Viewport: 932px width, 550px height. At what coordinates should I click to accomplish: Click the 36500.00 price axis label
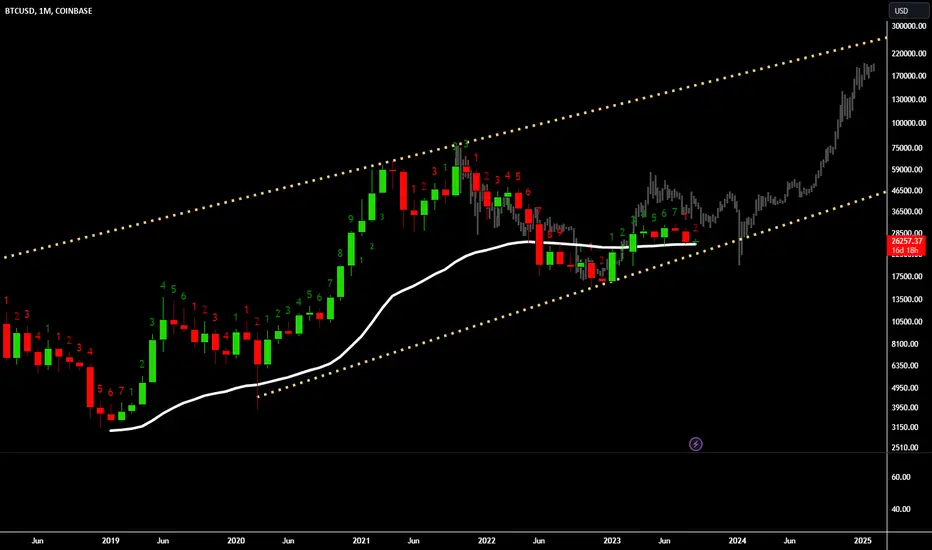909,212
